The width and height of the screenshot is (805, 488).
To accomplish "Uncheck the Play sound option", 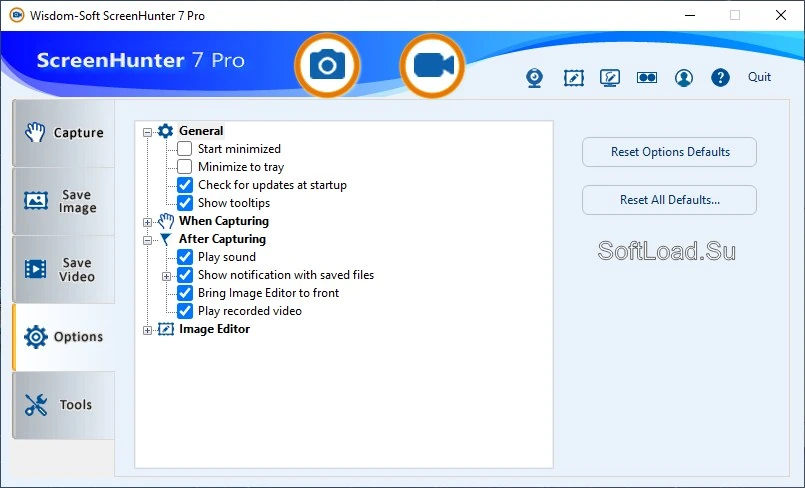I will 185,257.
